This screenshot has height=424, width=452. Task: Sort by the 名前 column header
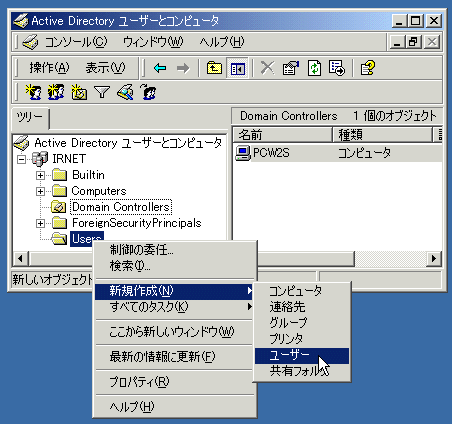[282, 135]
